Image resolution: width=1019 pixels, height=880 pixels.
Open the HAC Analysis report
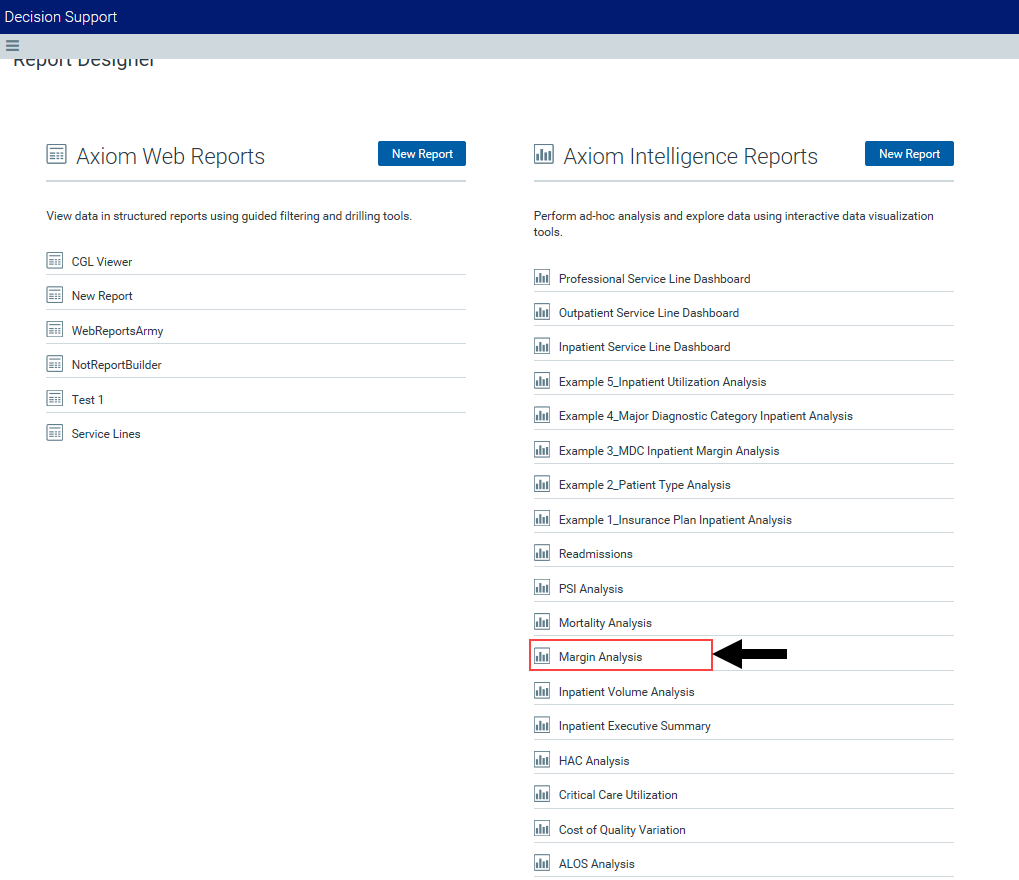[594, 761]
